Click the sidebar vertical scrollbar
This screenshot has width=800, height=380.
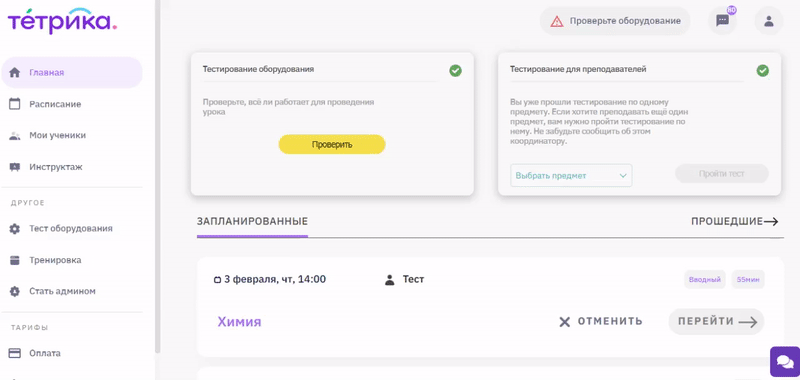pyautogui.click(x=158, y=176)
